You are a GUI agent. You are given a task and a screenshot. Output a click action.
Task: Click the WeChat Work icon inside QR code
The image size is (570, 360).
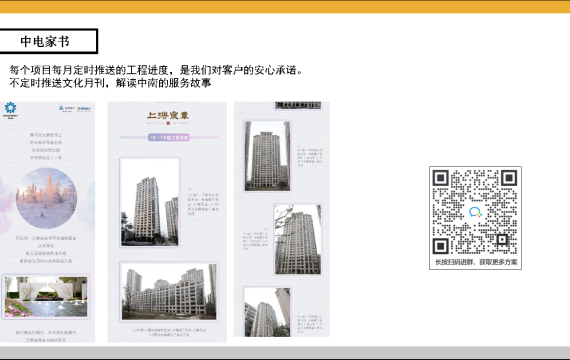coord(475,212)
